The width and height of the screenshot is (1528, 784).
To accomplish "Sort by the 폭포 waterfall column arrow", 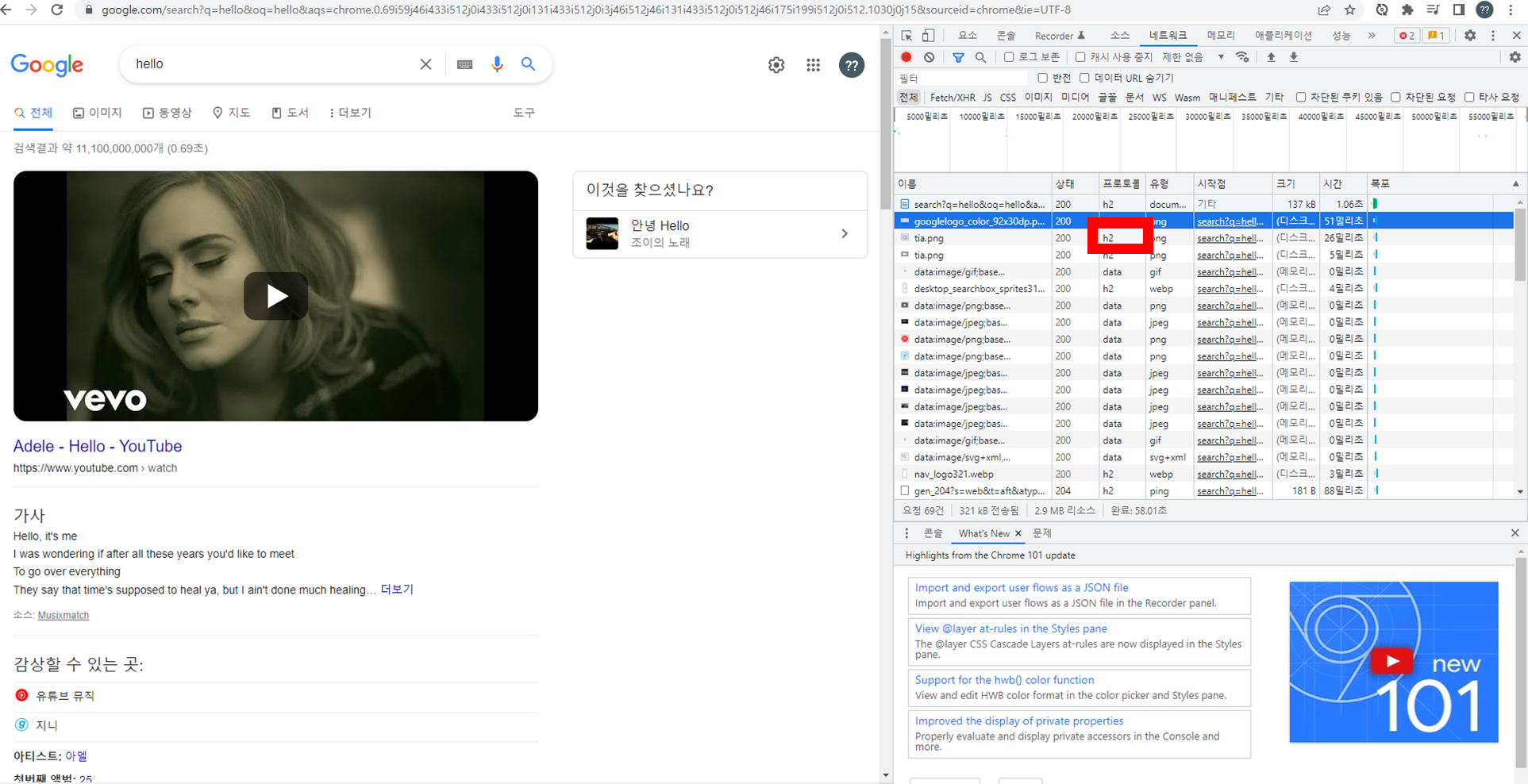I will pos(1515,183).
